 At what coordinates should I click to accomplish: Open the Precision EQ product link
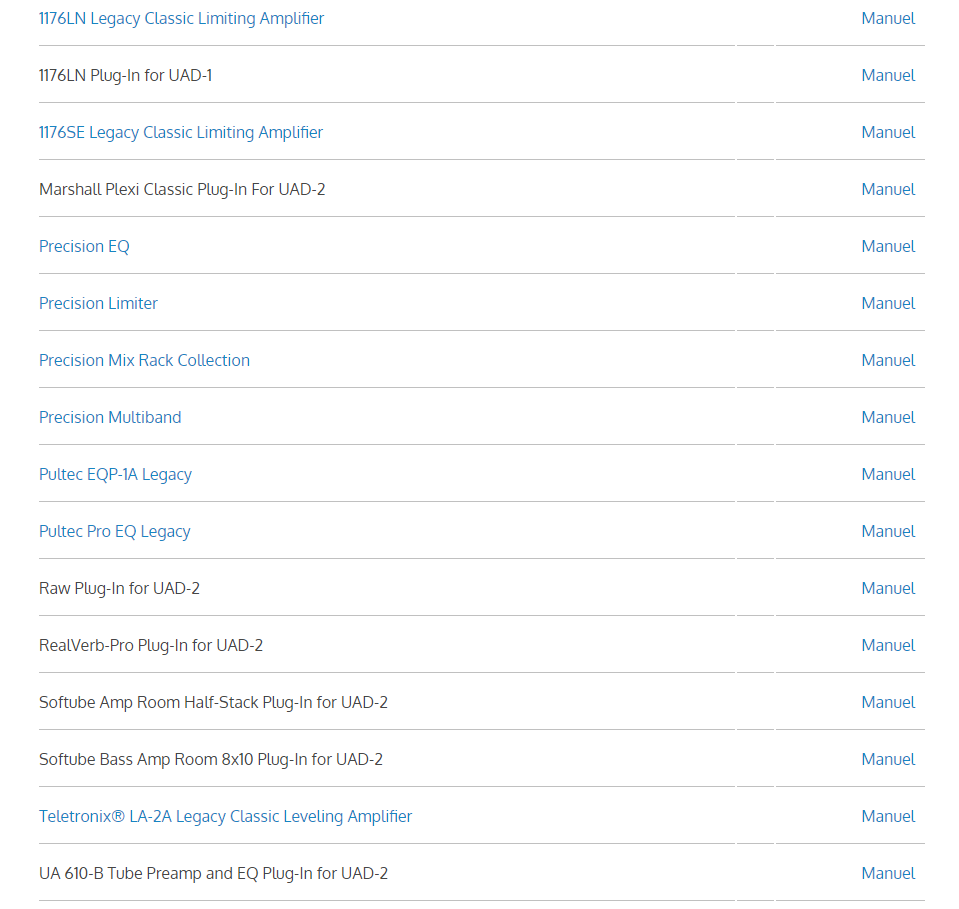84,247
